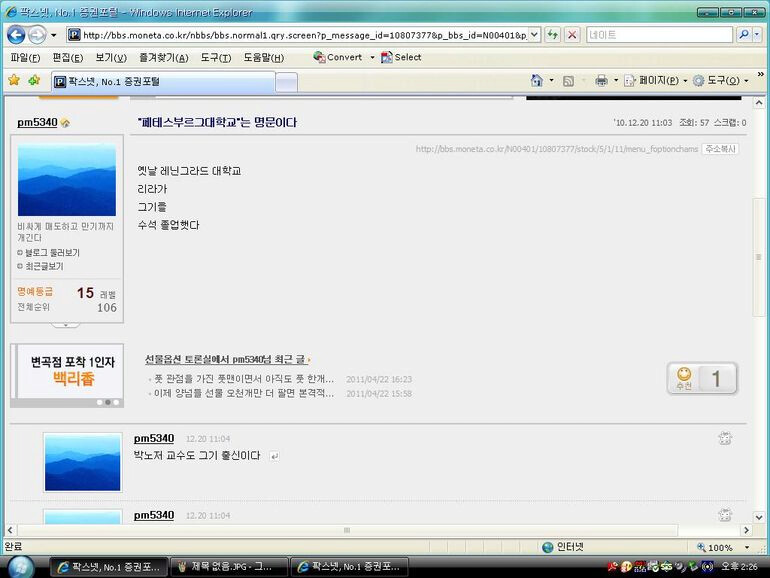
Task: Run search with the magnifier icon
Action: click(744, 35)
